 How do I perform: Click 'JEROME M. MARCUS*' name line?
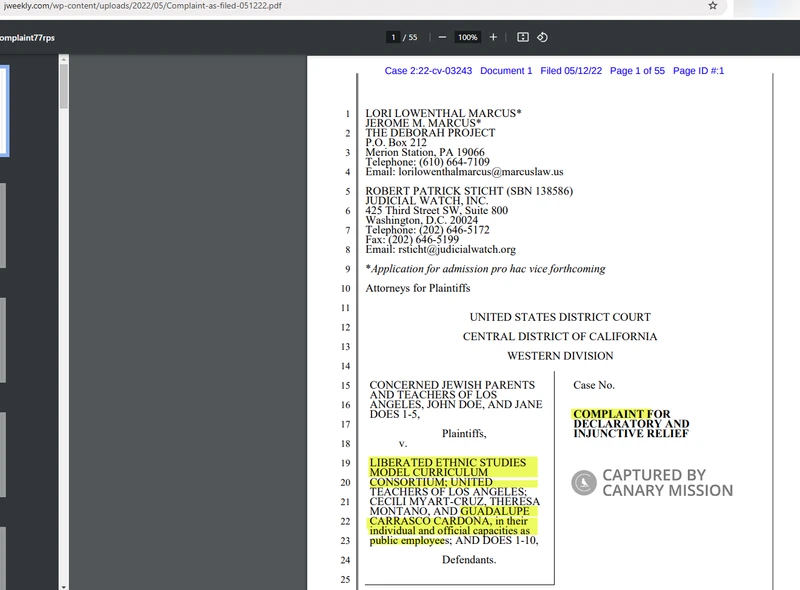click(x=423, y=123)
